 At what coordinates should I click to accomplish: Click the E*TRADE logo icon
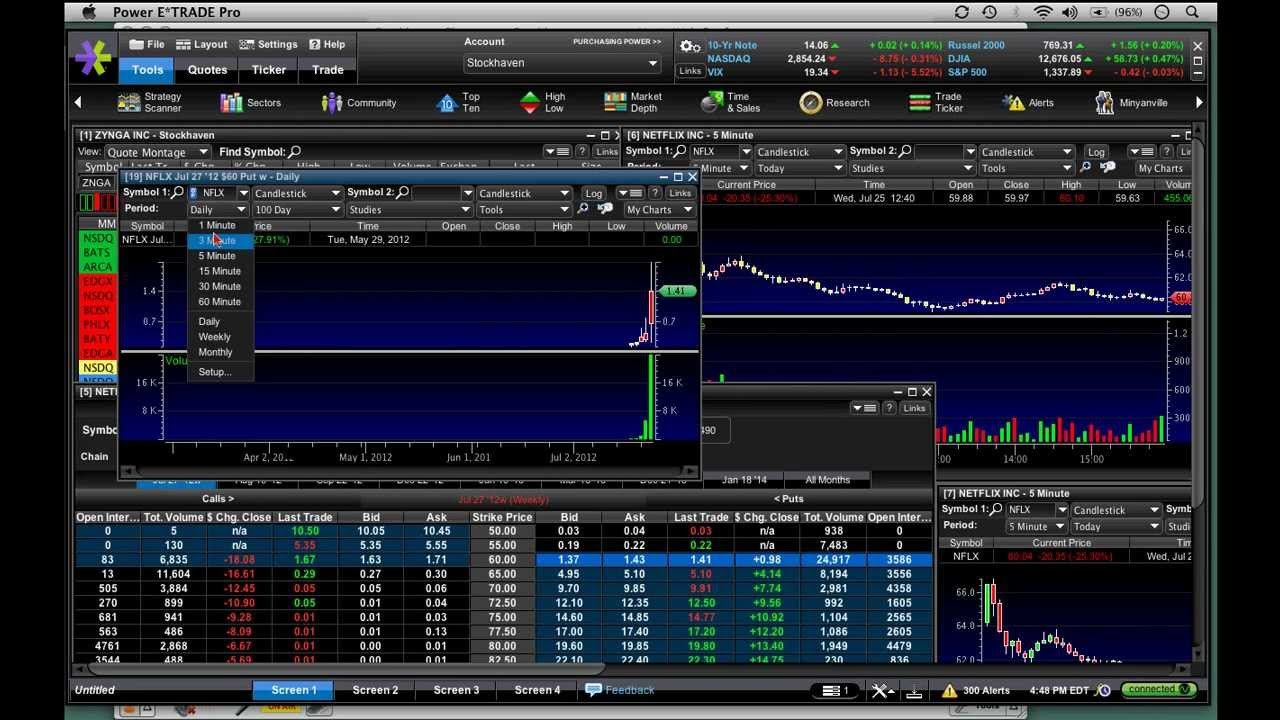pyautogui.click(x=93, y=57)
